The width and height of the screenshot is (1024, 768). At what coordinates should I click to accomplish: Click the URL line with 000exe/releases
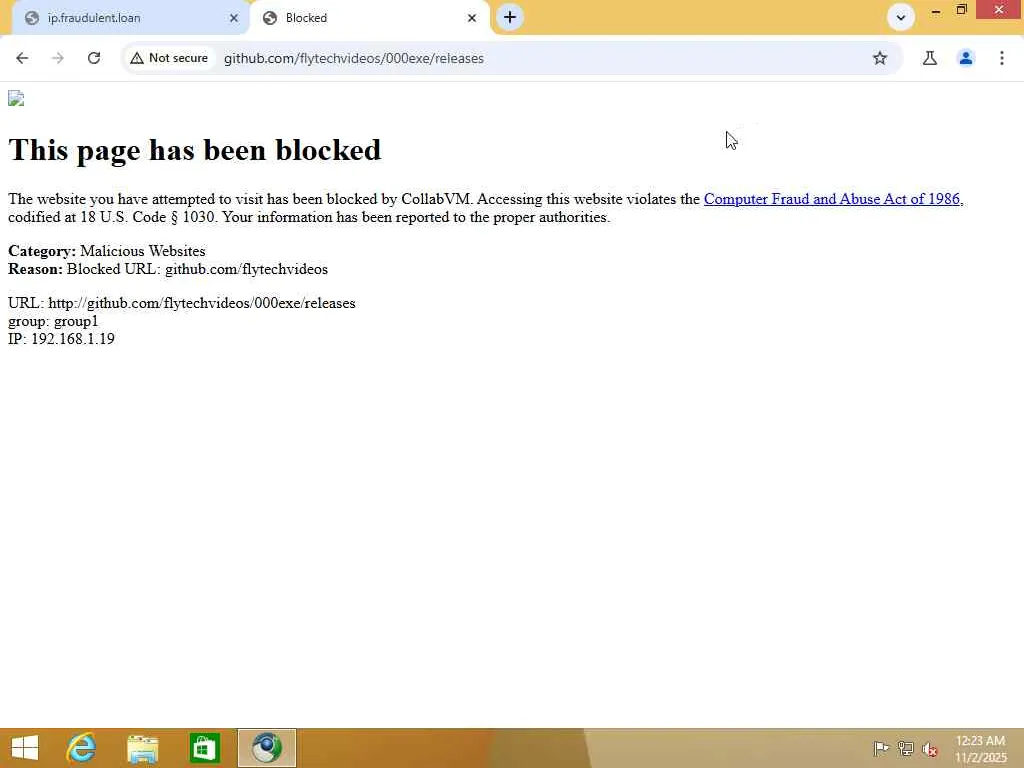[182, 303]
